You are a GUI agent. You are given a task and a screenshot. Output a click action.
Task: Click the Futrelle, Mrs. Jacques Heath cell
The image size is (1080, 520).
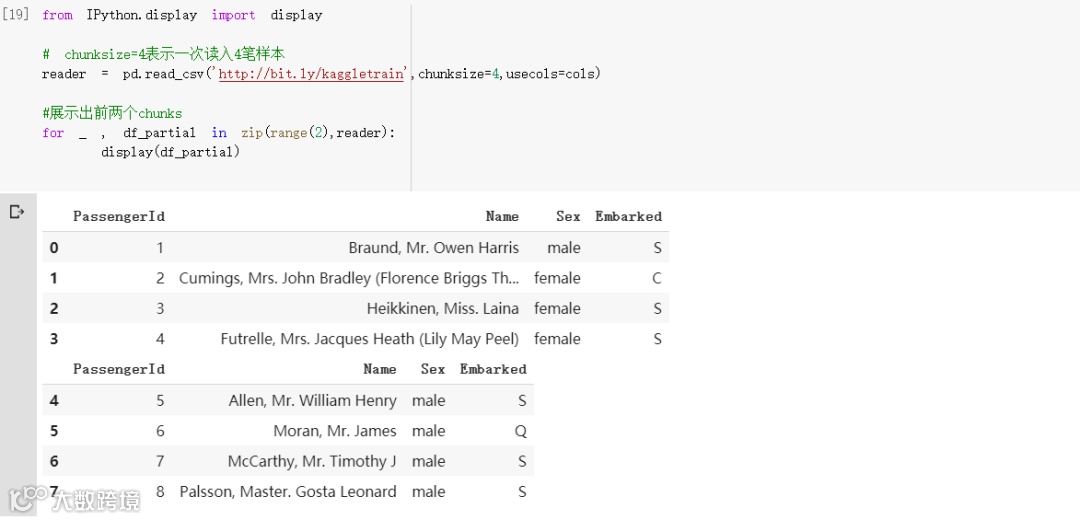[x=369, y=339]
